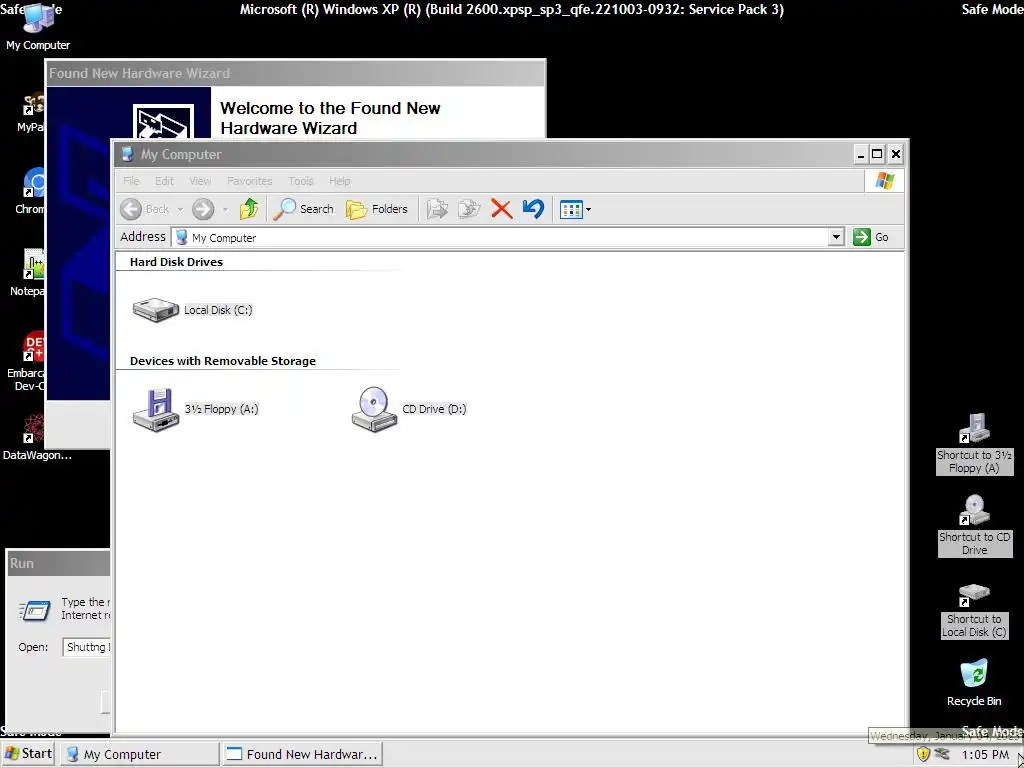
Task: Click the Found New Hardware Wizard title bar
Action: click(295, 73)
